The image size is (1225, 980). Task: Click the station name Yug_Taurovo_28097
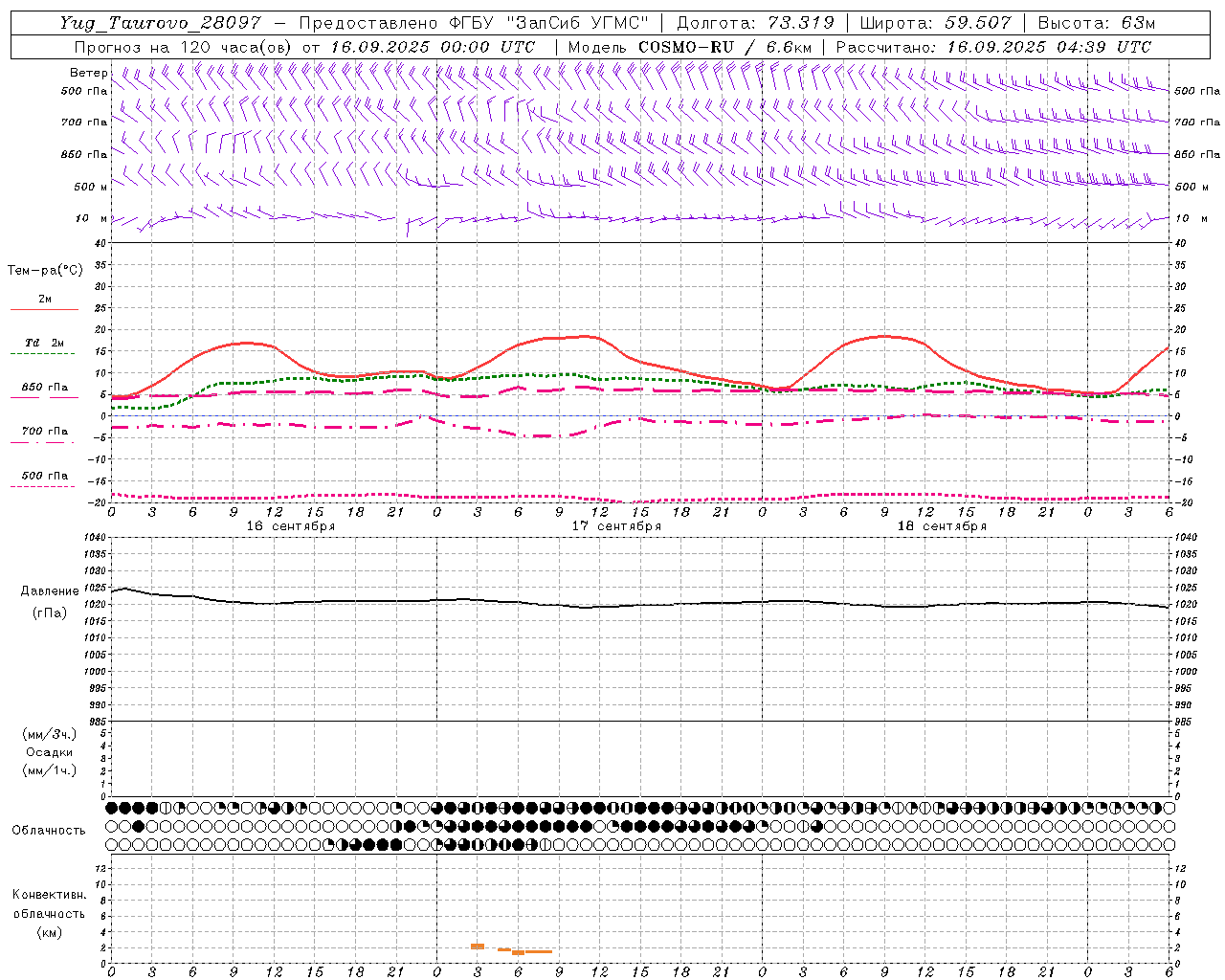pos(160,23)
